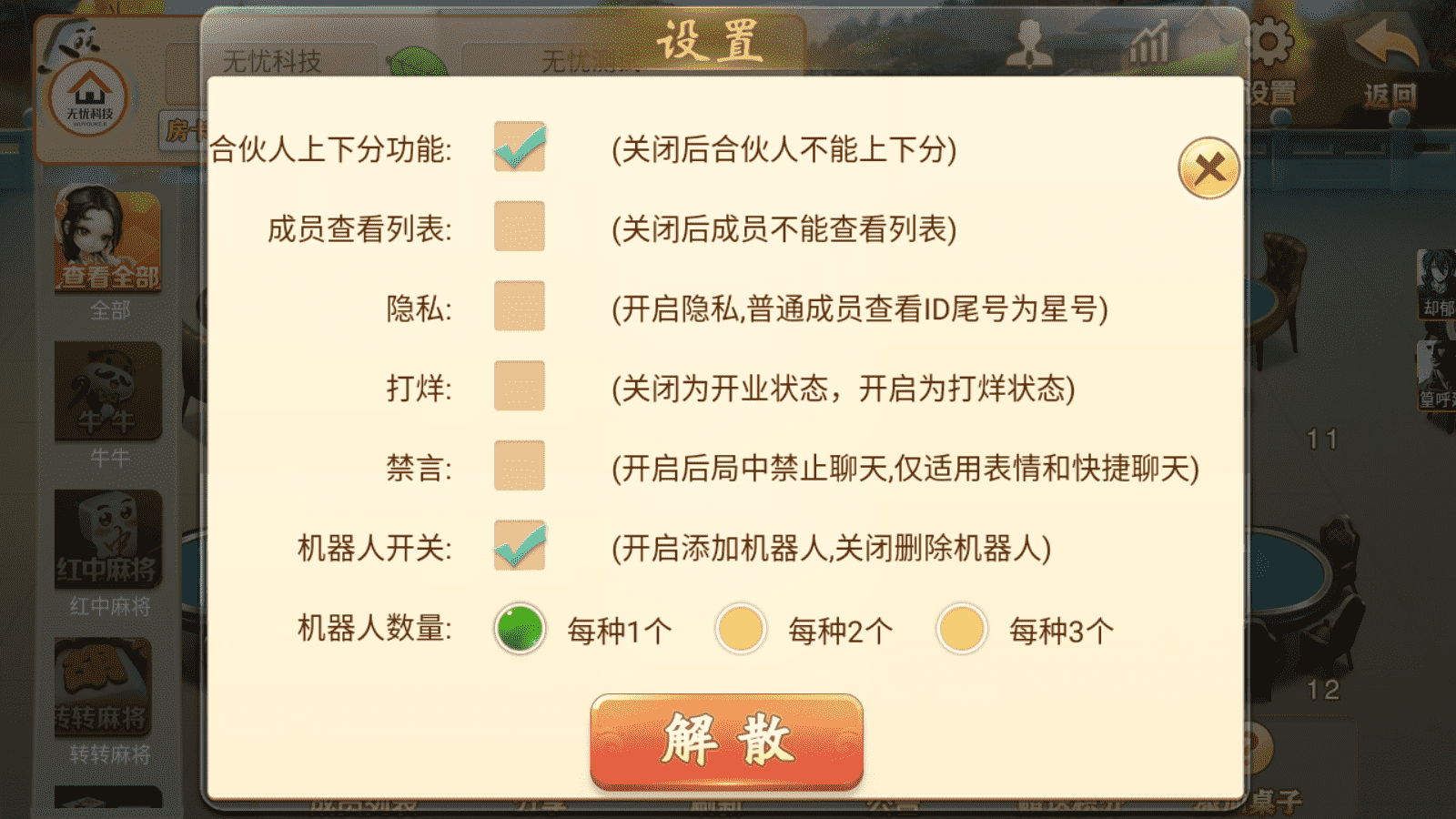This screenshot has width=1456, height=819.
Task: Click the 返回 back arrow icon
Action: coord(1390,43)
